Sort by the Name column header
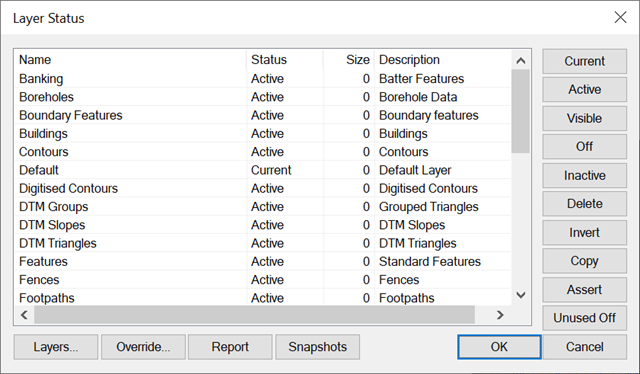Viewport: 640px width, 374px height. (131, 60)
